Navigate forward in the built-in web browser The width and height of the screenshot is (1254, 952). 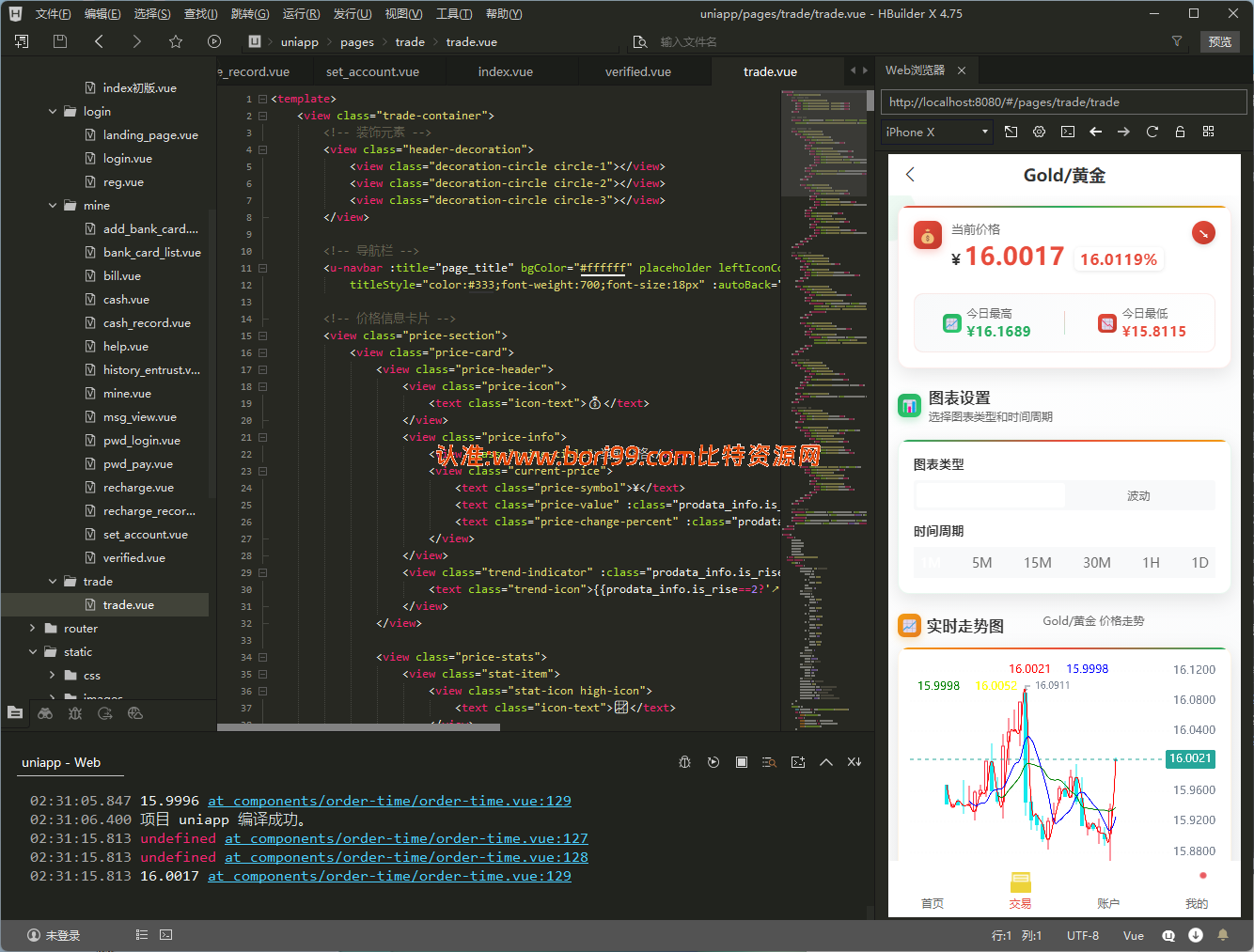pyautogui.click(x=1123, y=132)
